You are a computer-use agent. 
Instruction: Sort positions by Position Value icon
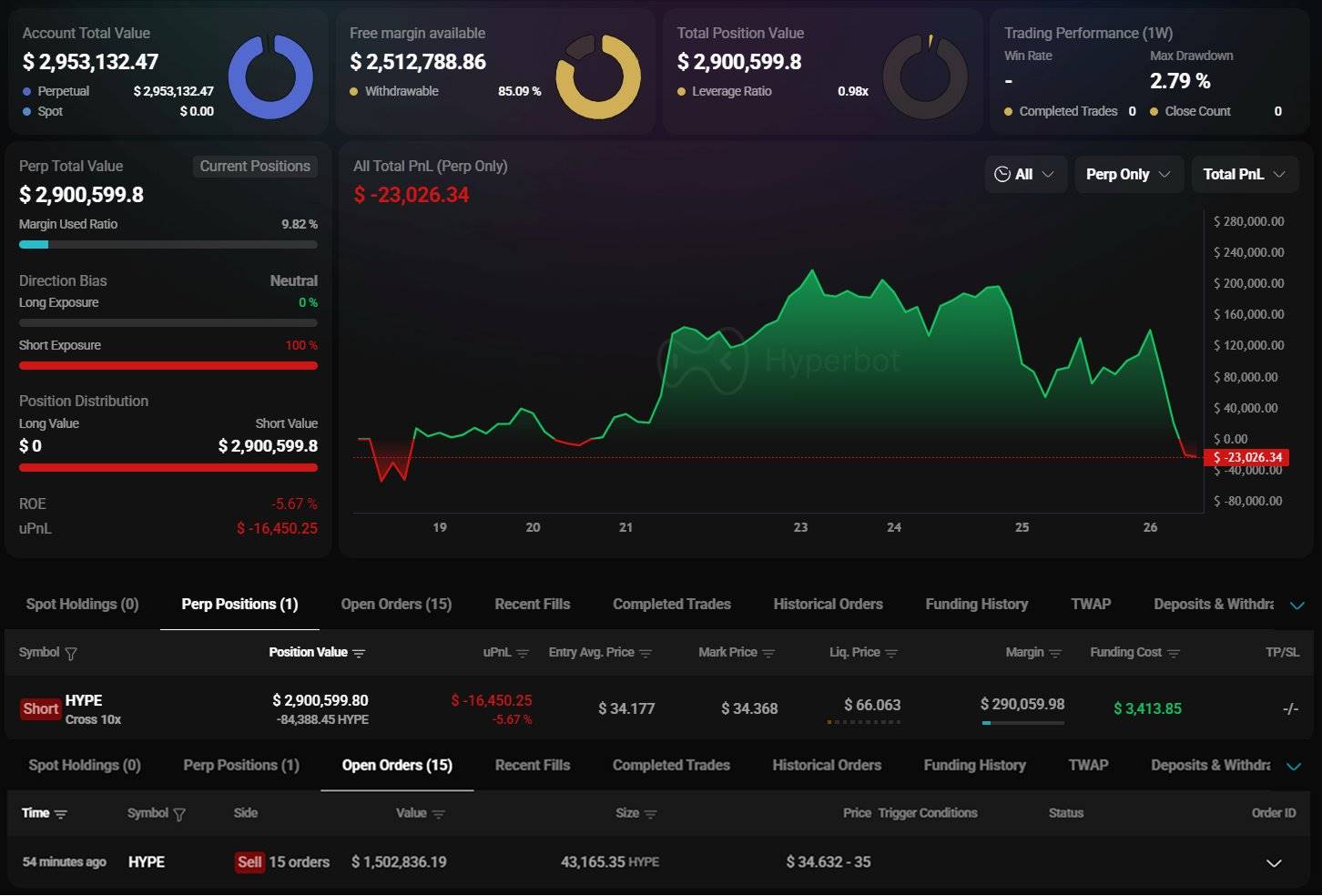(x=359, y=654)
